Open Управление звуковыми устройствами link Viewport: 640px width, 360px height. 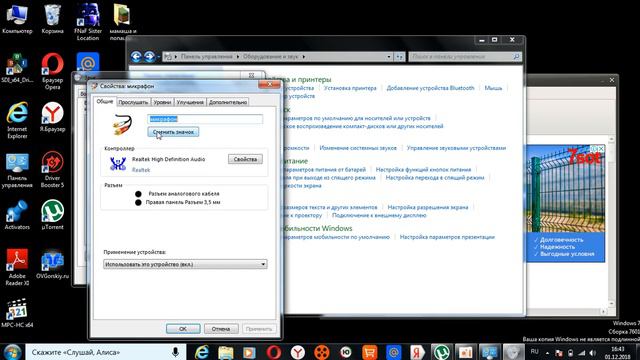456,148
